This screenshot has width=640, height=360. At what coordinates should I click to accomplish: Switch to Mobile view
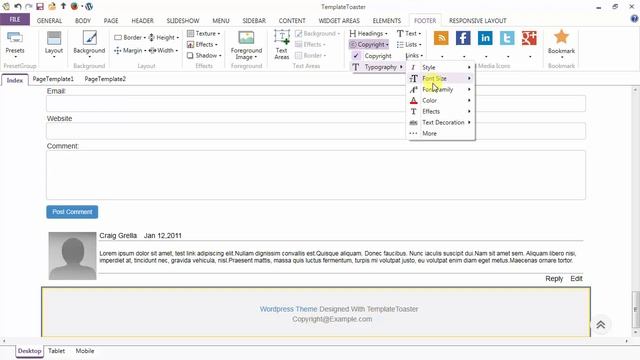click(85, 351)
